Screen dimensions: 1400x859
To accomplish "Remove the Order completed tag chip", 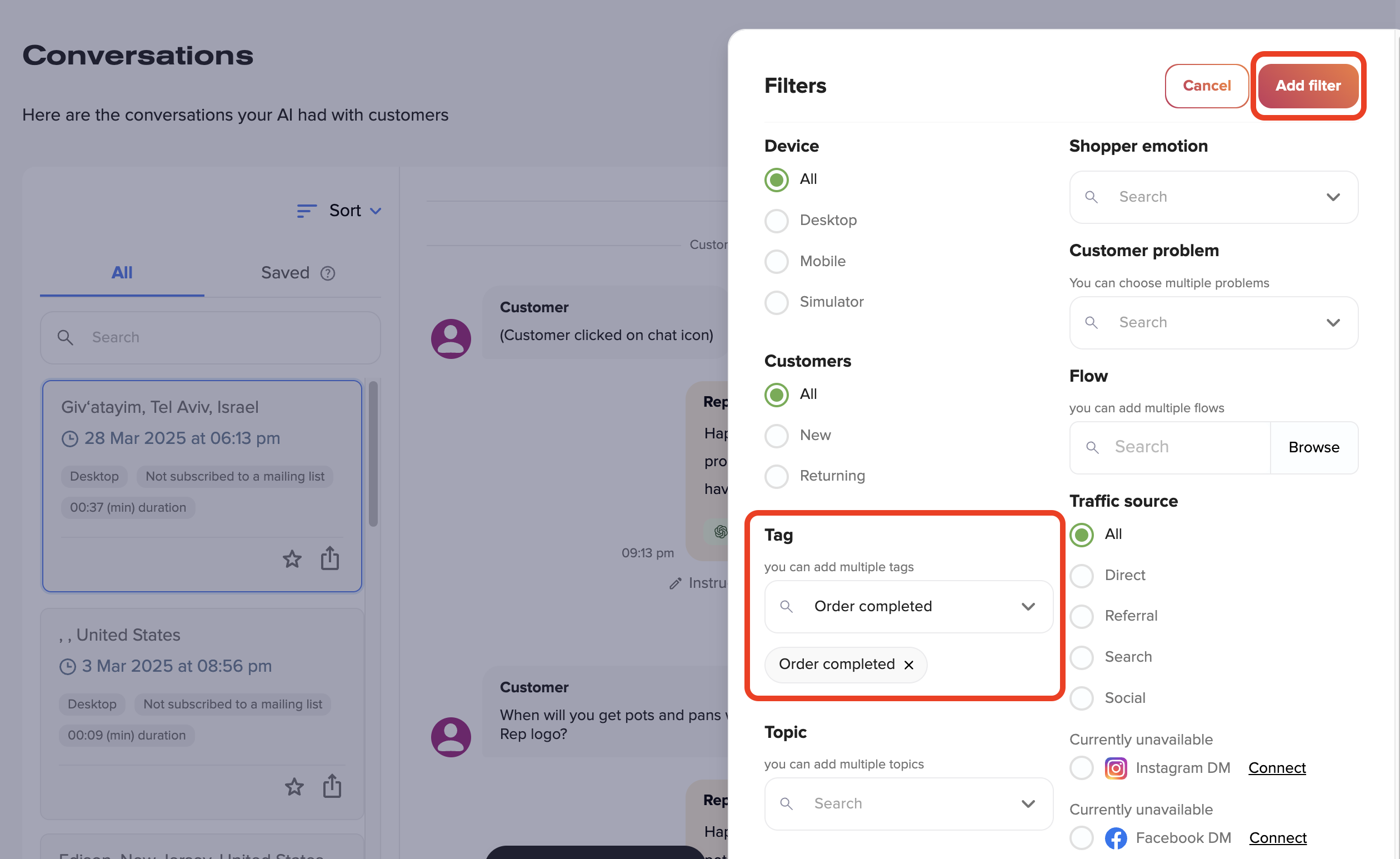I will (x=908, y=665).
